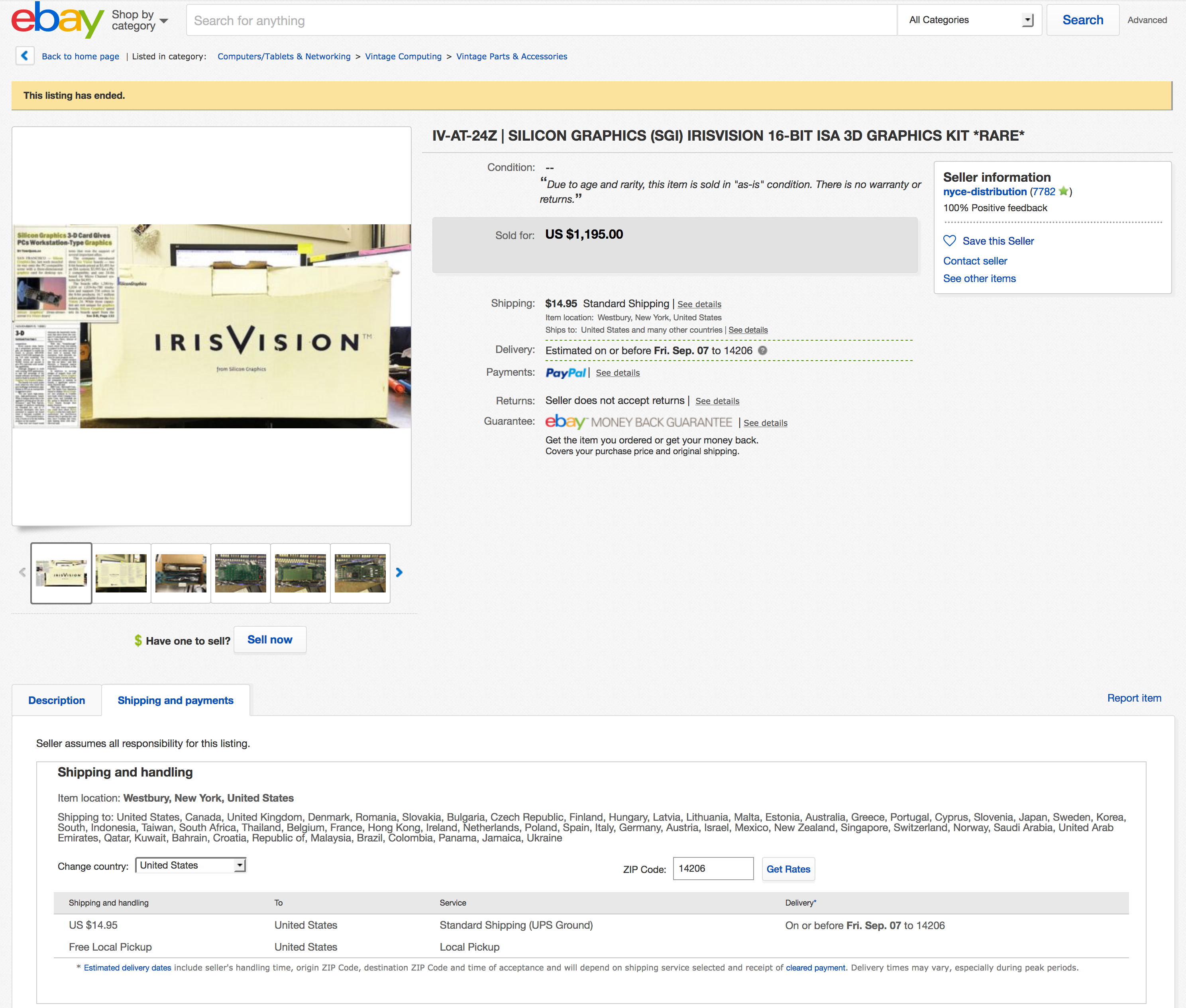
Task: Open the Vintage Computing category link
Action: pyautogui.click(x=403, y=56)
